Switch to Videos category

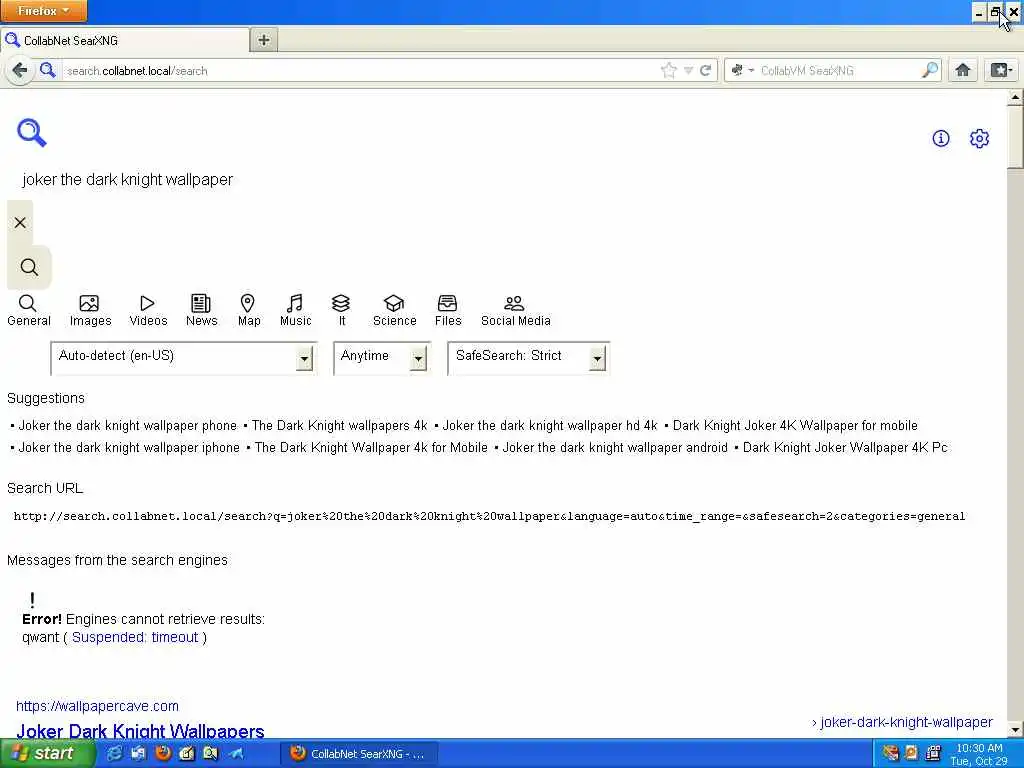click(x=148, y=311)
